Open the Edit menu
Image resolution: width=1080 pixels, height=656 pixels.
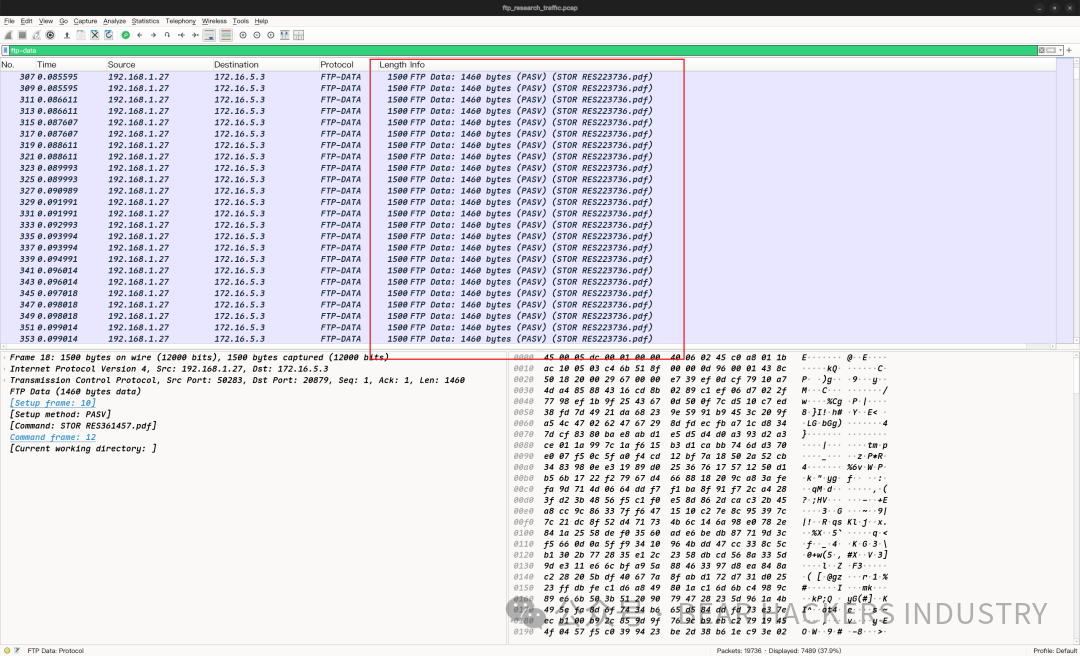tap(26, 21)
